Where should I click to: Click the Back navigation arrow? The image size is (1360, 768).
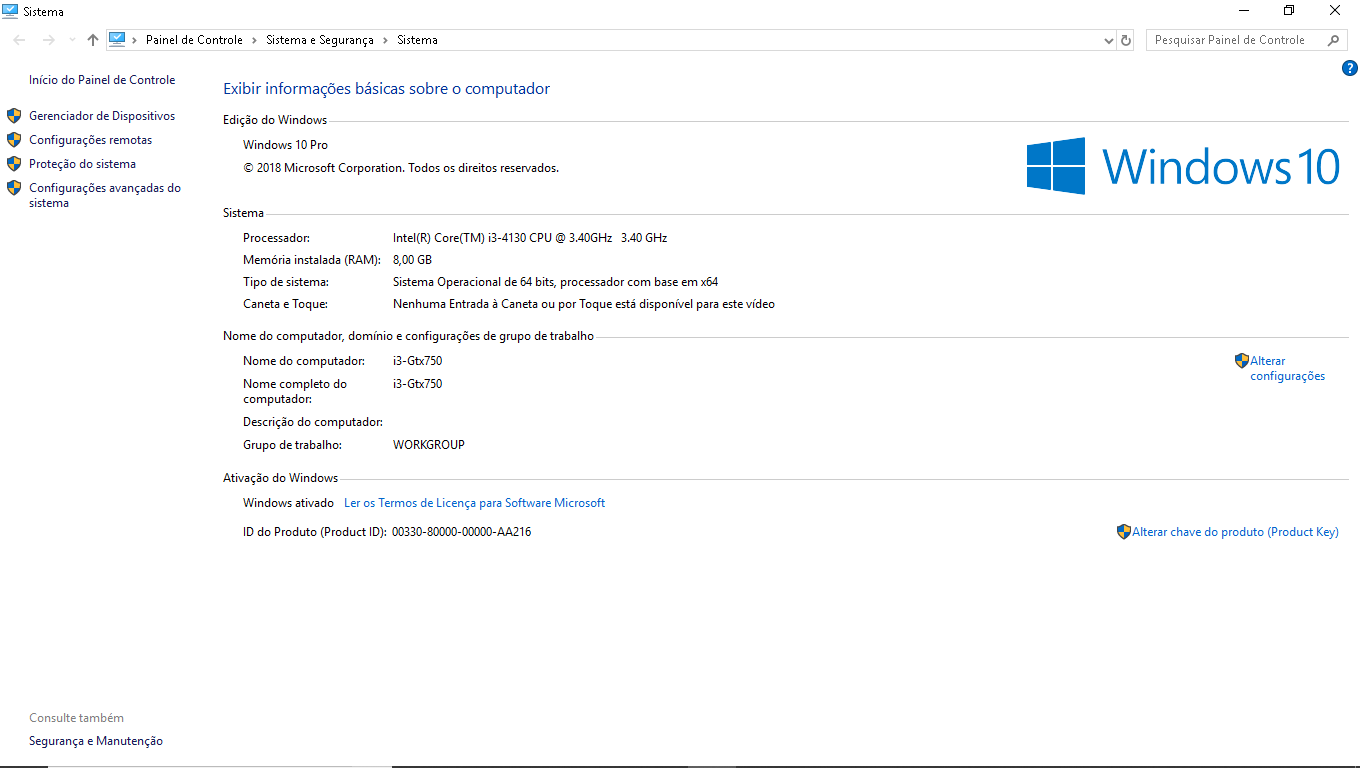pos(20,40)
